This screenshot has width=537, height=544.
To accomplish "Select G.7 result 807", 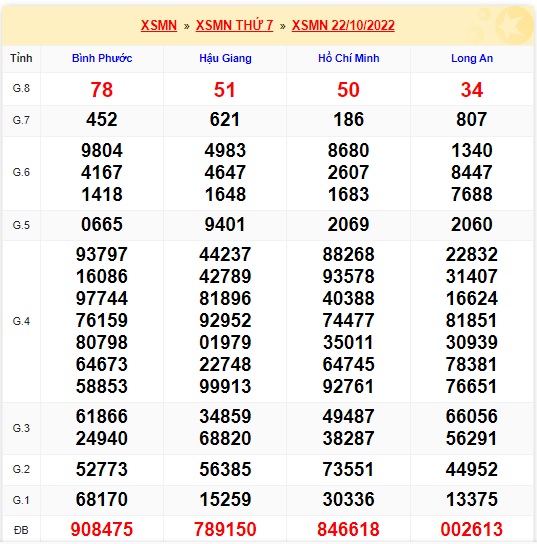I will tap(472, 120).
